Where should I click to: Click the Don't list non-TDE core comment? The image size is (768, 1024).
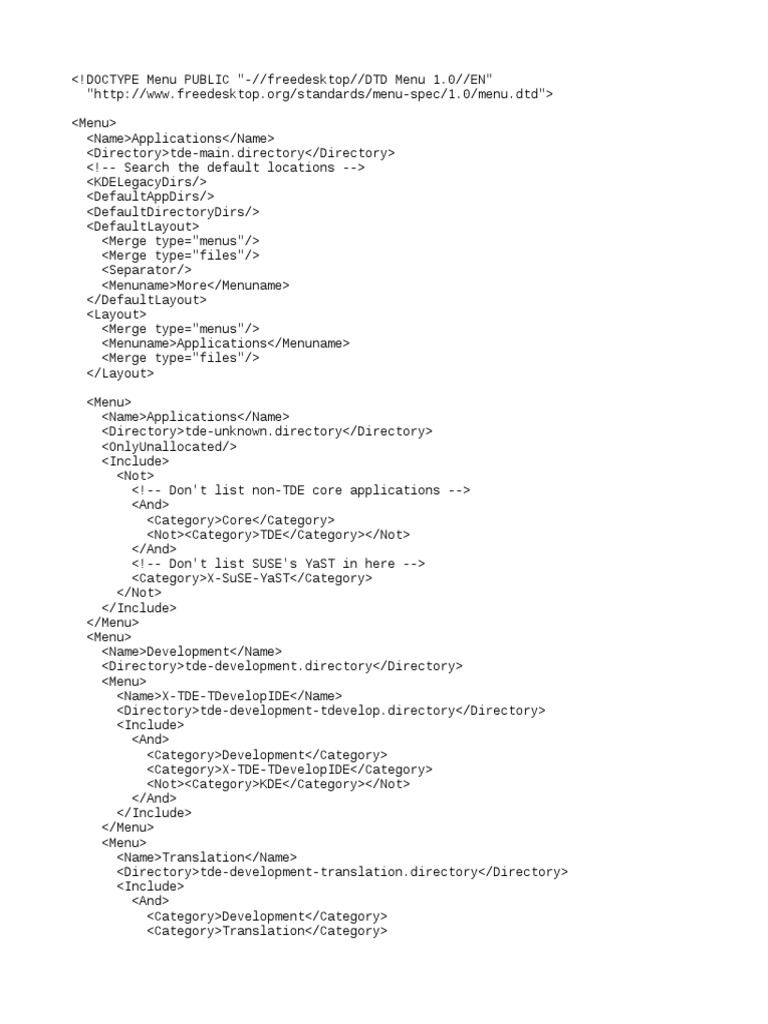(x=301, y=490)
